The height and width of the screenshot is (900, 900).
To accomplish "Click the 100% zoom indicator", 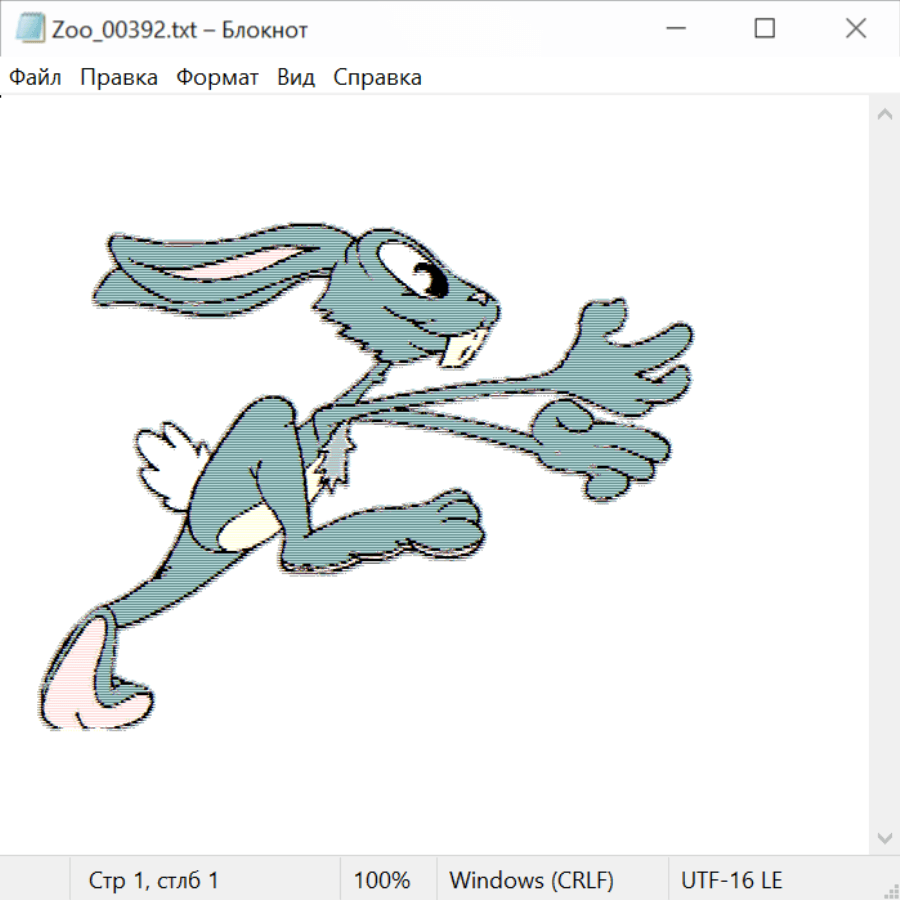I will pos(382,881).
